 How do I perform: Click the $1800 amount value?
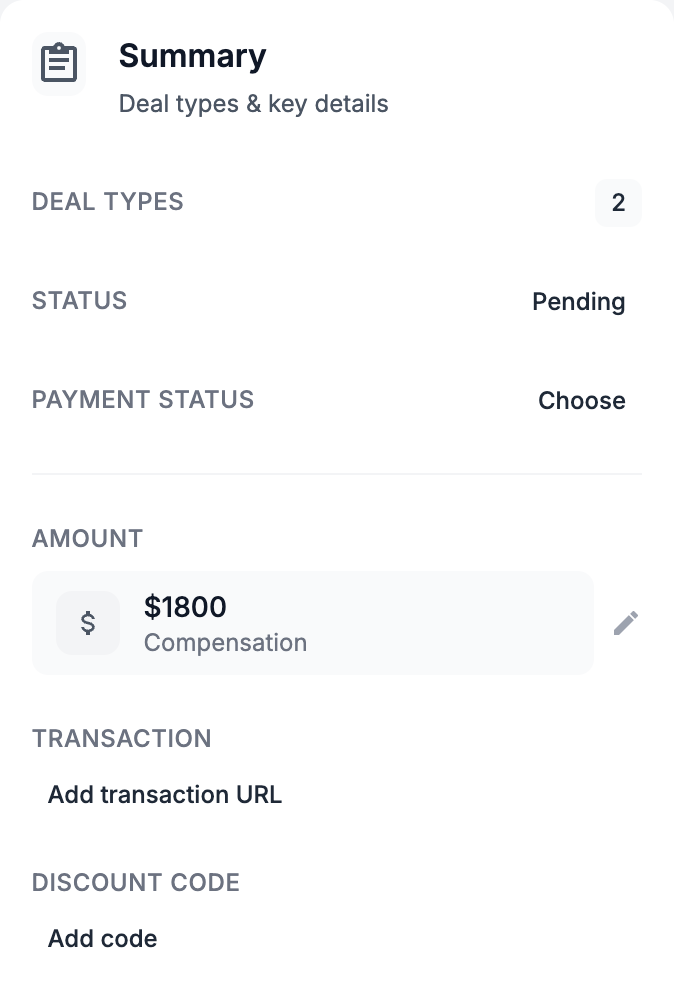click(x=185, y=607)
